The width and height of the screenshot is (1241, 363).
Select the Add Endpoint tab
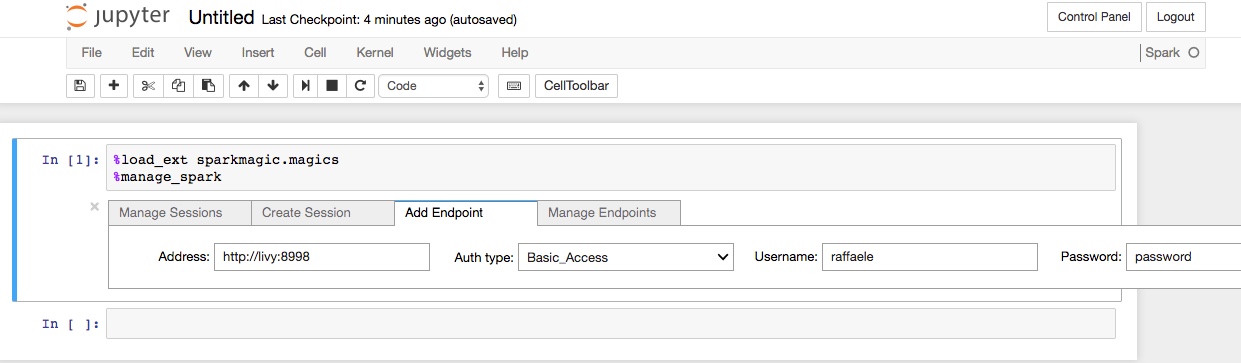tap(465, 213)
